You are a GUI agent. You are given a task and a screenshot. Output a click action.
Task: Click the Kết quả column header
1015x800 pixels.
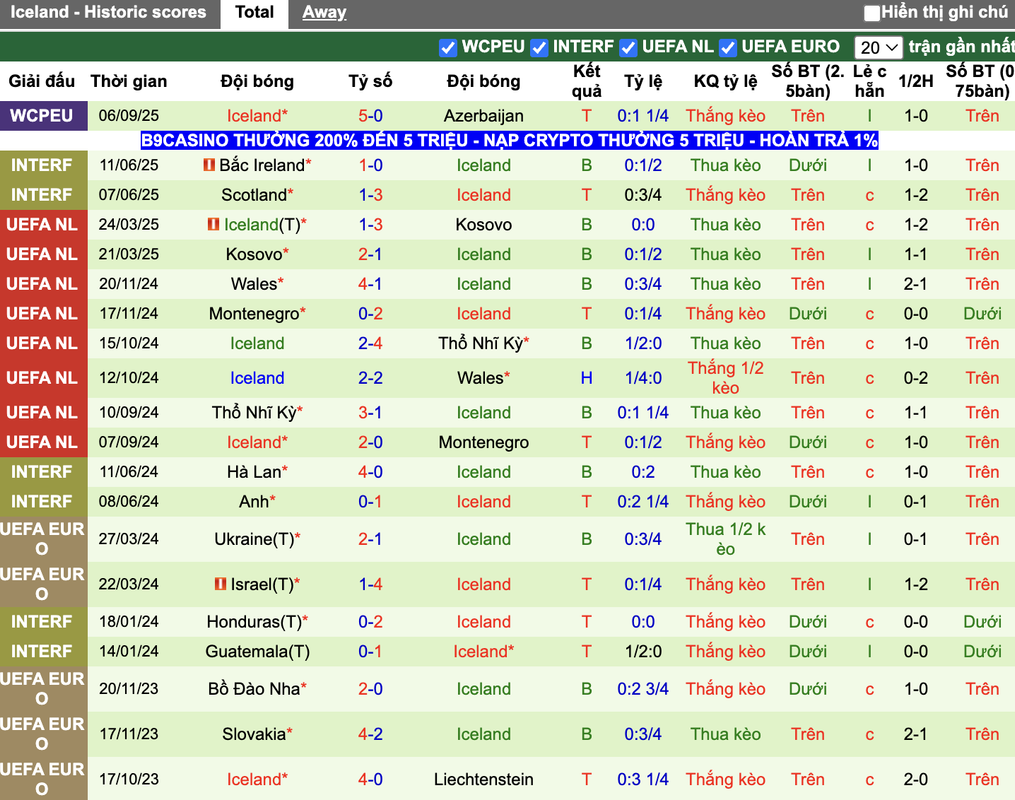586,82
